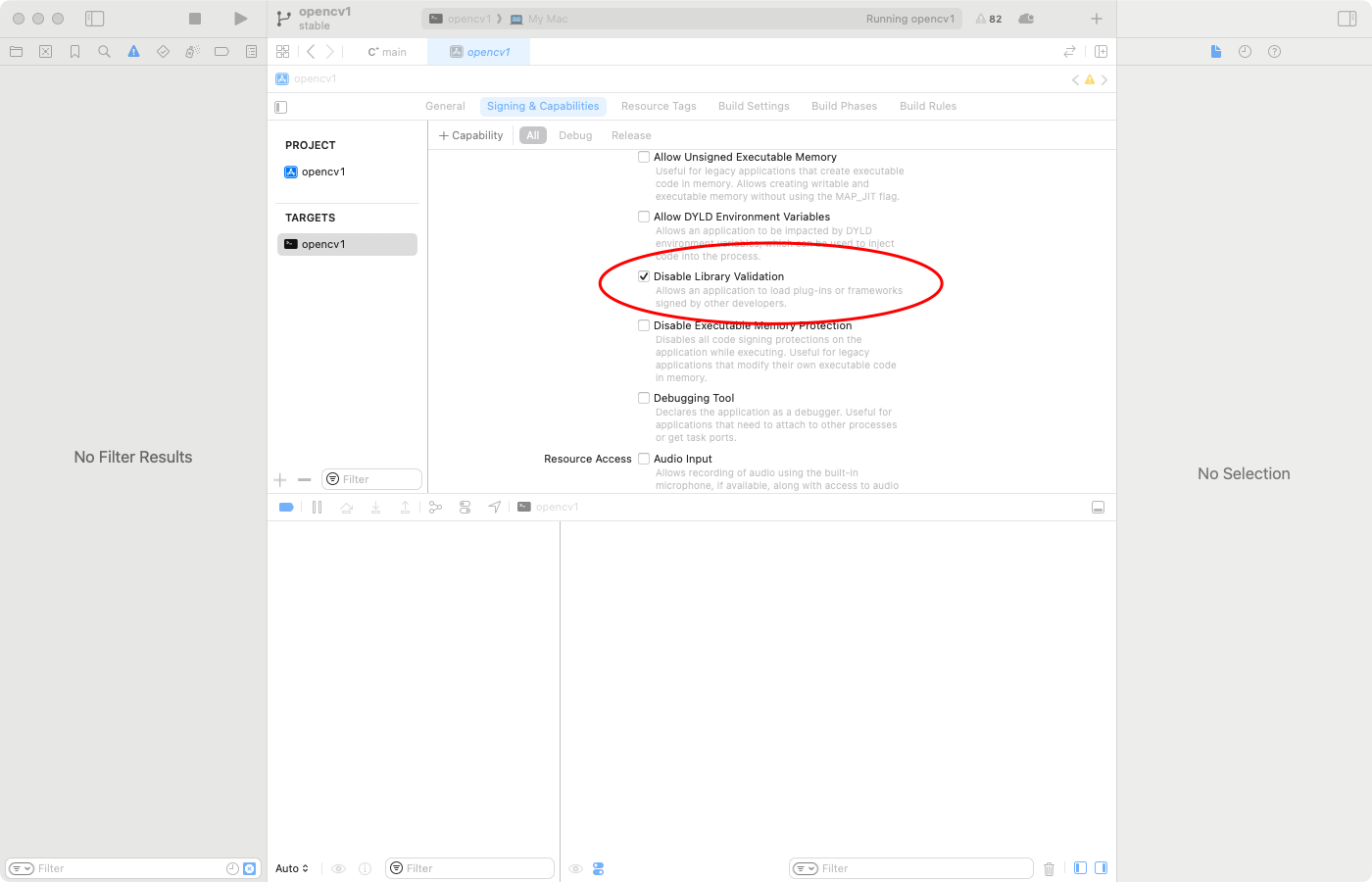Enable Allow DYLD Environment Variables
The height and width of the screenshot is (882, 1372).
pos(644,217)
